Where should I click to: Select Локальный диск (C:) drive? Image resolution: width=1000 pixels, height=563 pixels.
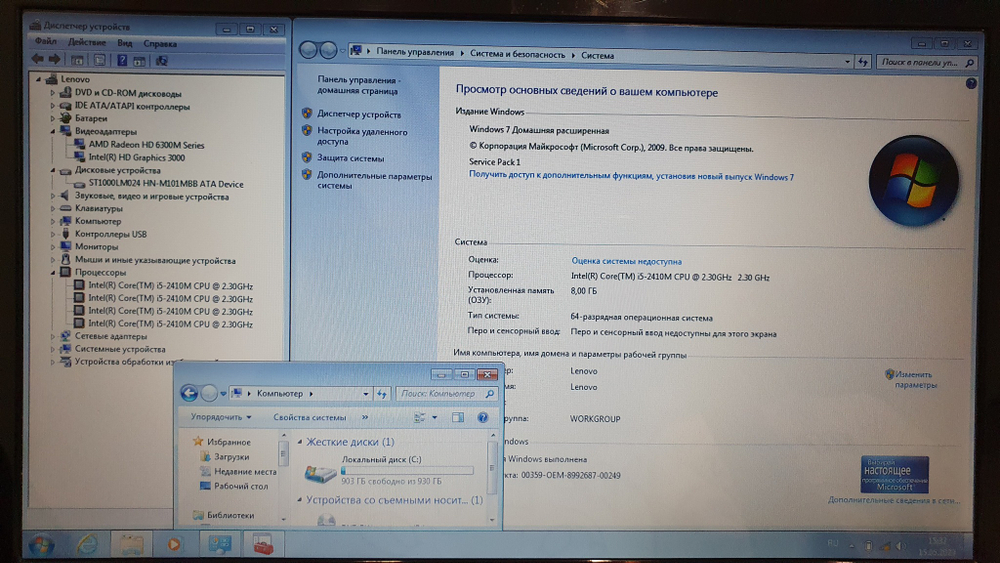(389, 471)
